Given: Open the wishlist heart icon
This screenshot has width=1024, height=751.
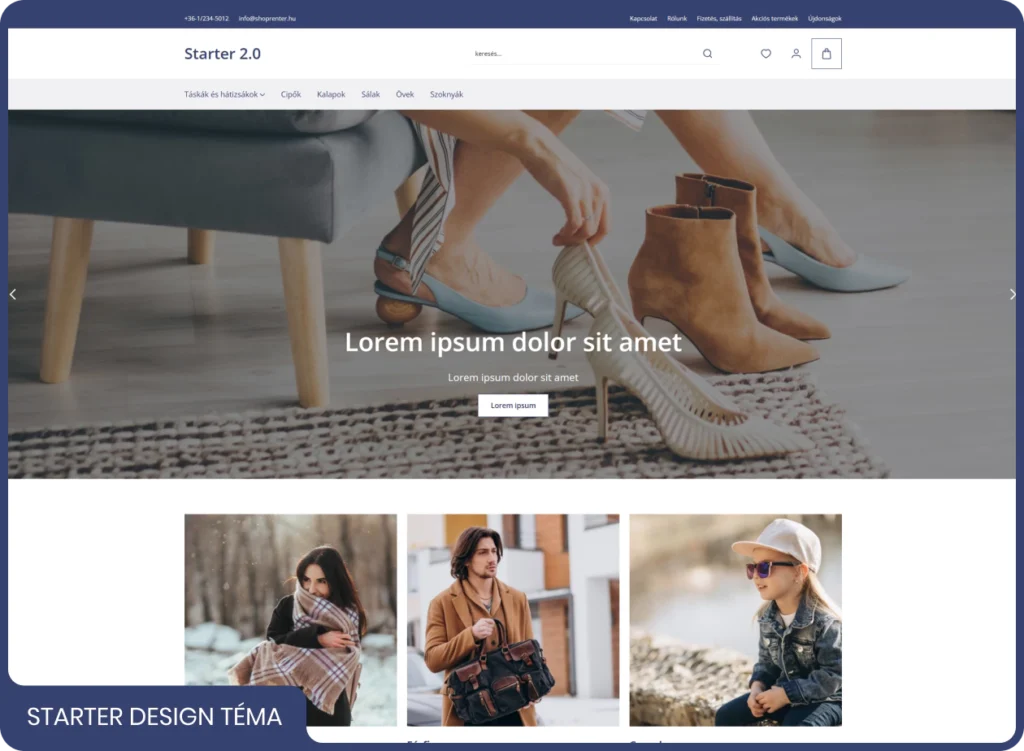Looking at the screenshot, I should [766, 54].
